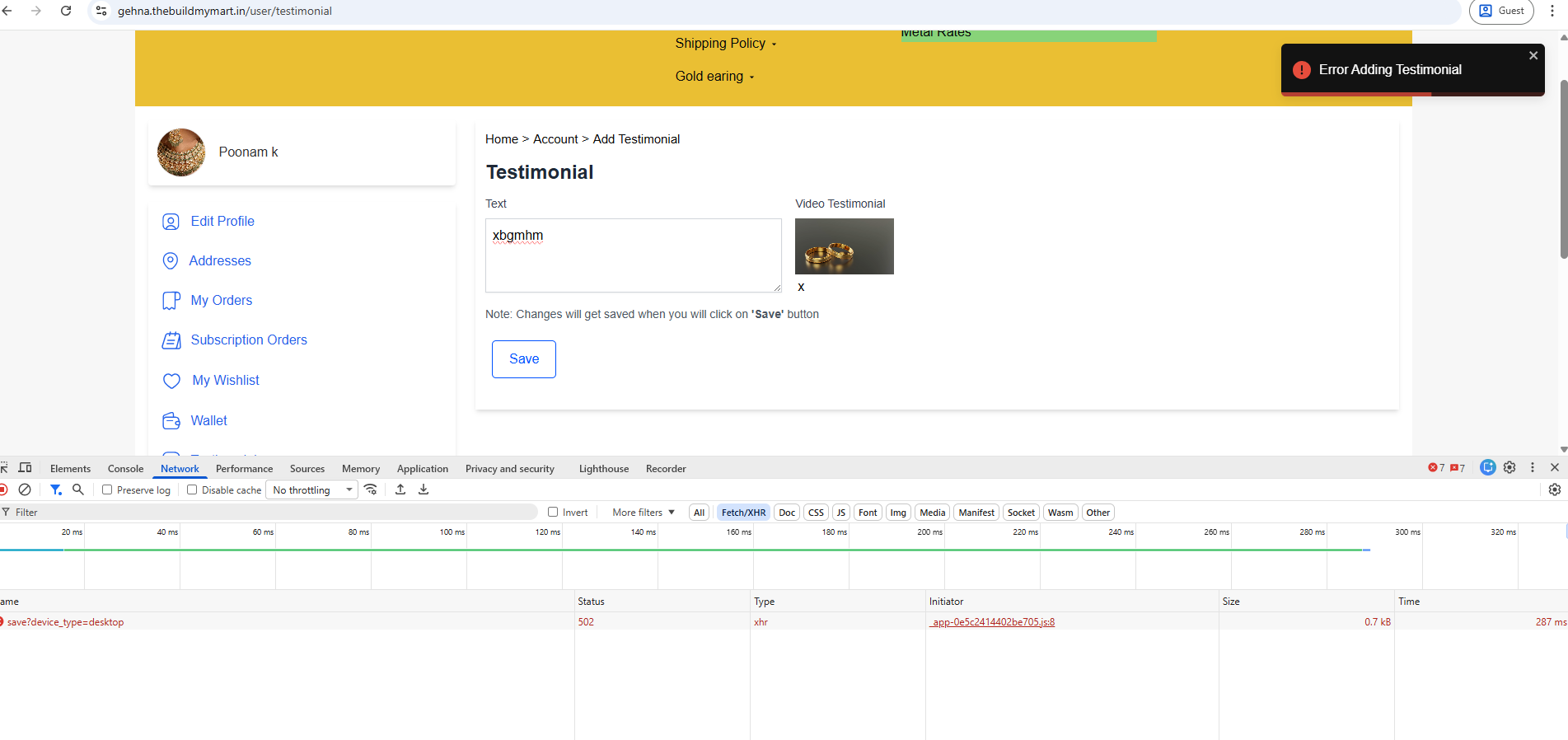Open network conditions wifi icon
Image resolution: width=1568 pixels, height=740 pixels.
point(371,489)
